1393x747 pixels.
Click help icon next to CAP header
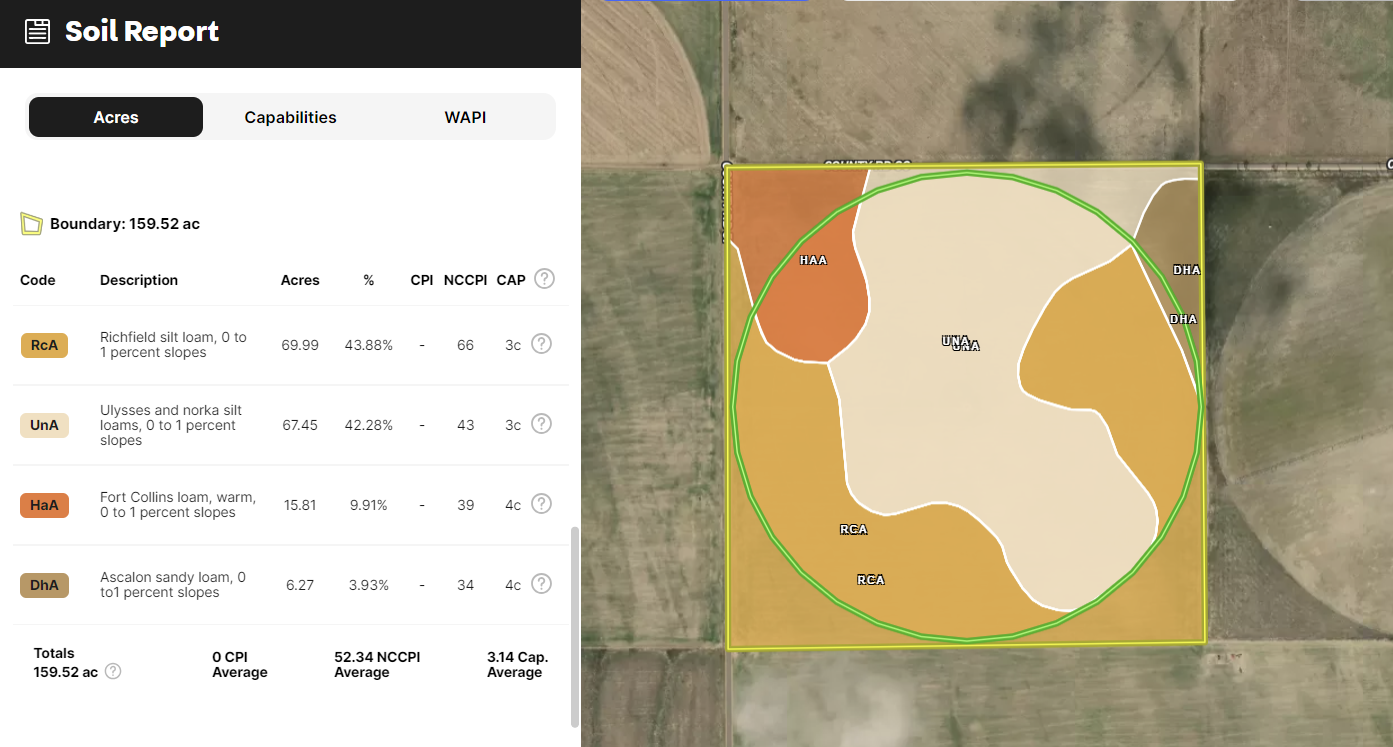point(544,279)
